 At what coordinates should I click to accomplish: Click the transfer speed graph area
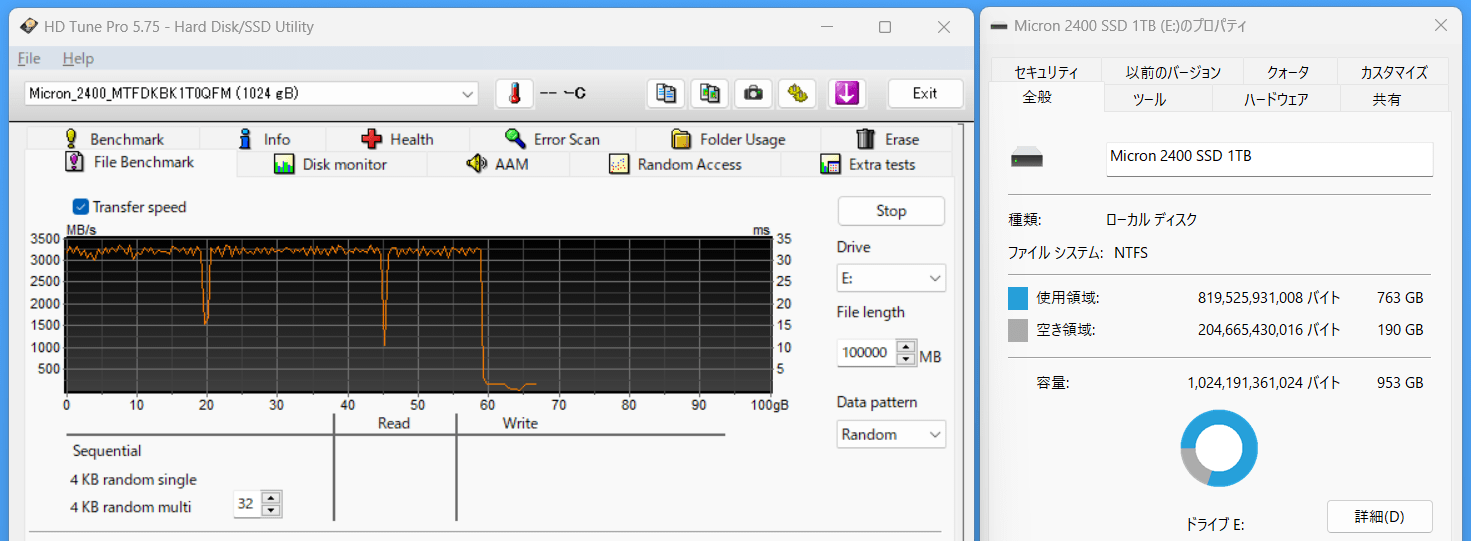click(419, 315)
